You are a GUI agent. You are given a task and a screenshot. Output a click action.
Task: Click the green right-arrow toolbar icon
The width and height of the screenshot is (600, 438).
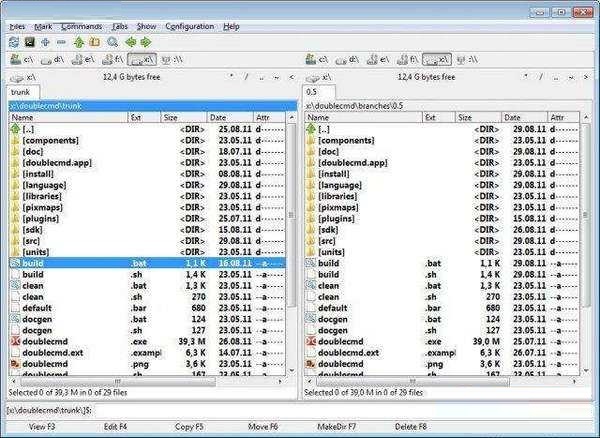tap(146, 42)
